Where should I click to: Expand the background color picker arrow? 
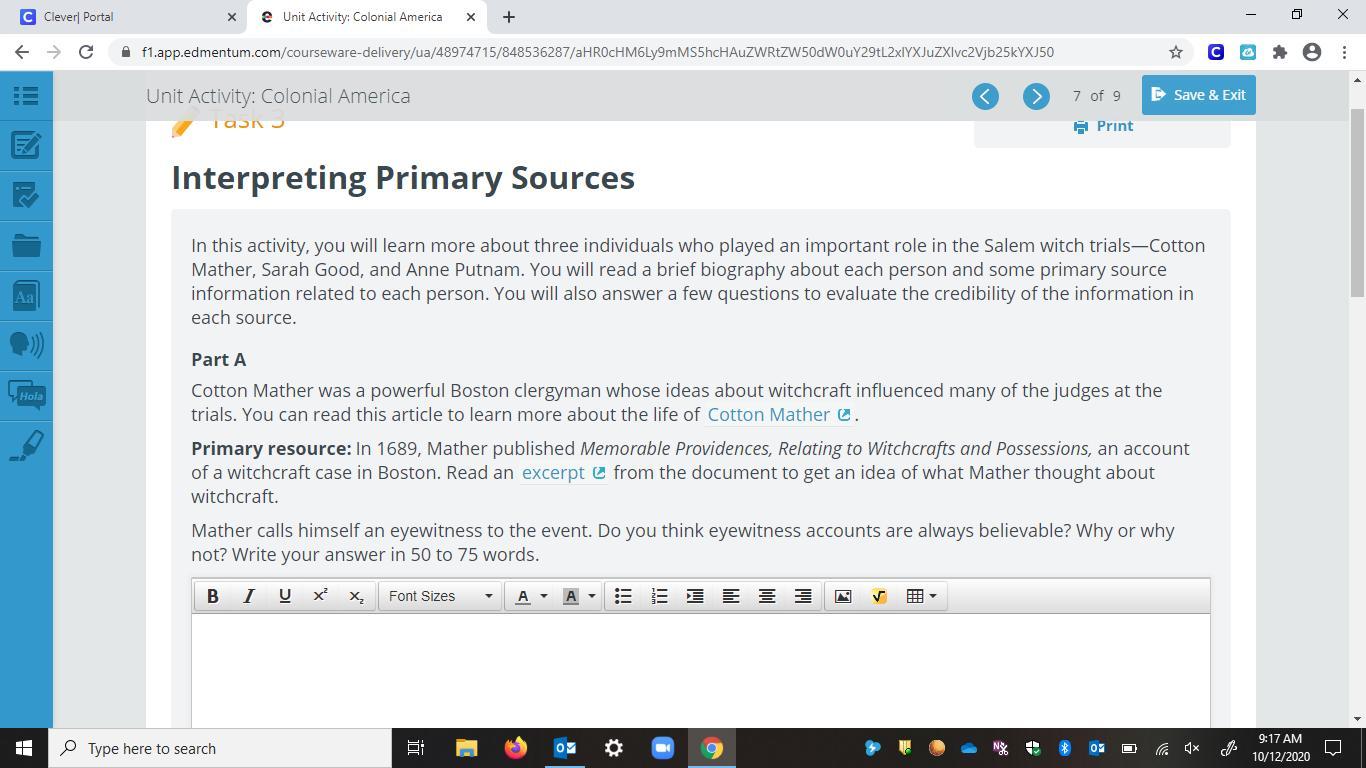[x=592, y=596]
